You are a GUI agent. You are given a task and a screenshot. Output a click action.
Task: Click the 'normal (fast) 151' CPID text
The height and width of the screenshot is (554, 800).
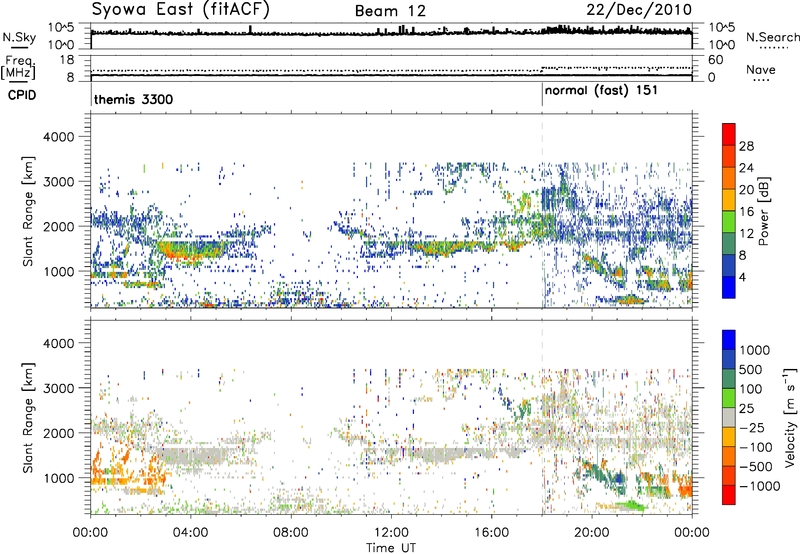coord(602,91)
